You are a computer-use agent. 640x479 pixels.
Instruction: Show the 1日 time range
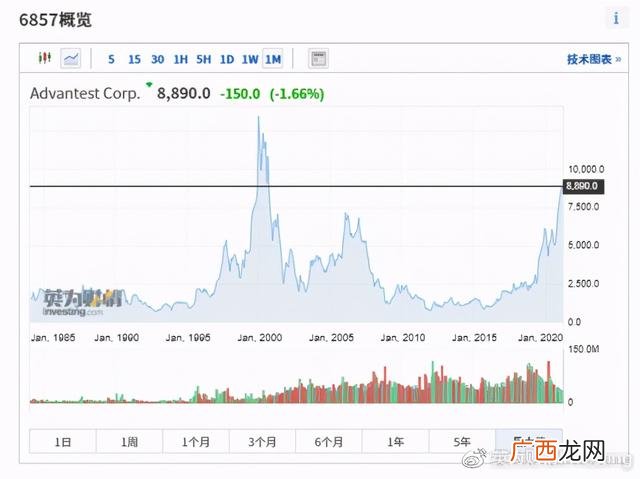(63, 441)
